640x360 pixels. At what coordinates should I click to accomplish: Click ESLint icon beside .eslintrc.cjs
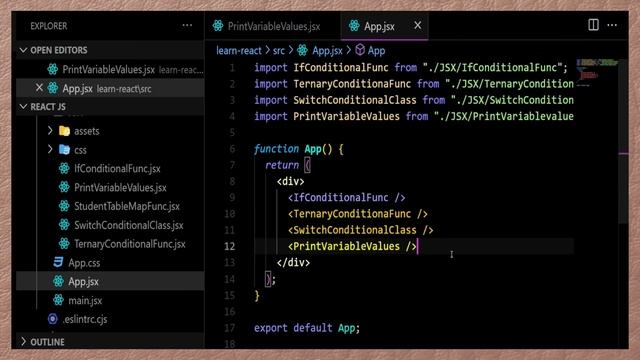pyautogui.click(x=52, y=319)
